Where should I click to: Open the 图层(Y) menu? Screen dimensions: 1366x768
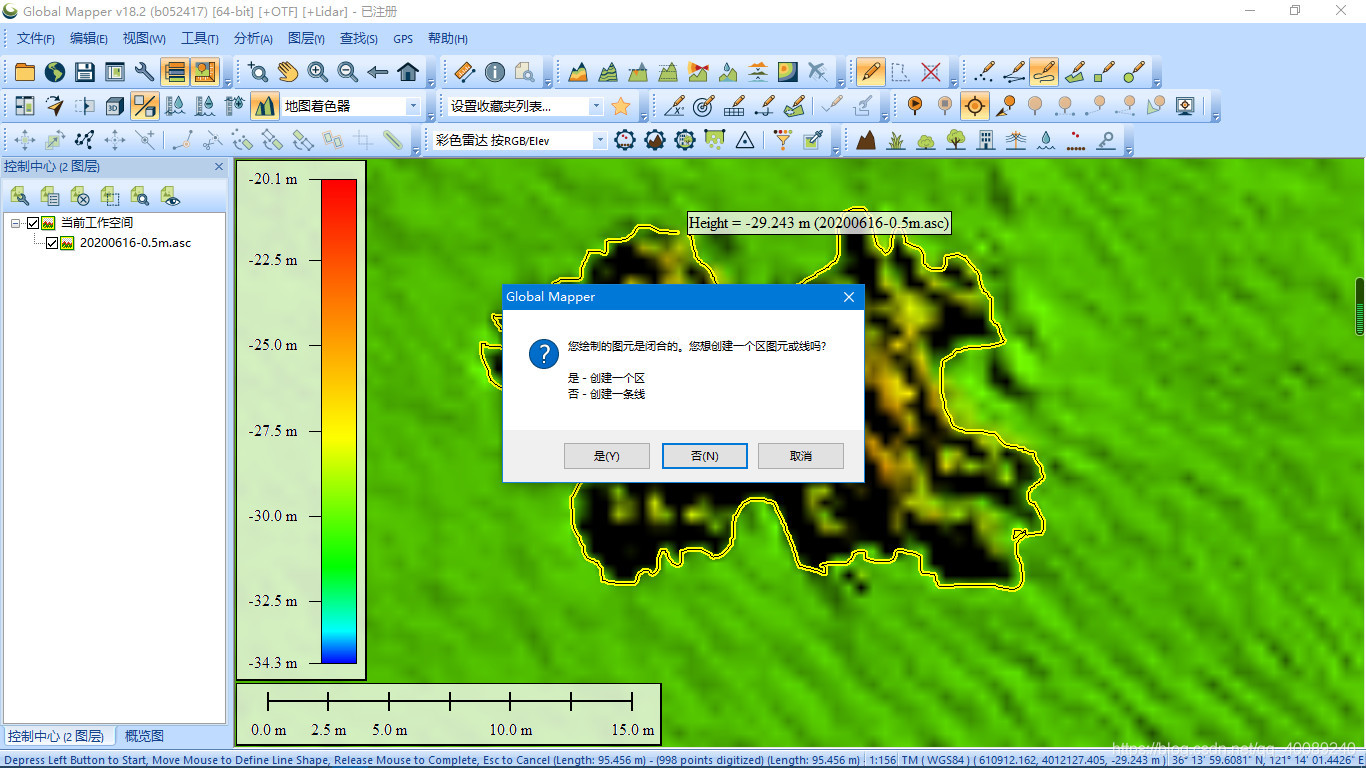click(x=306, y=39)
